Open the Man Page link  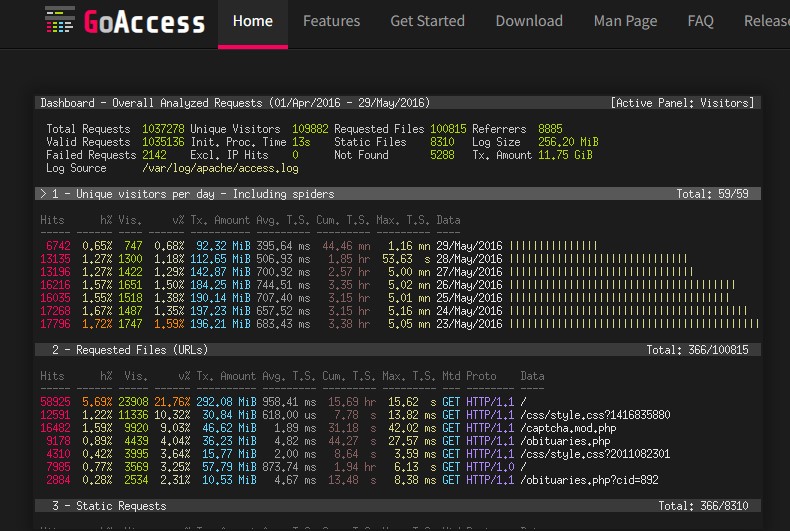625,21
